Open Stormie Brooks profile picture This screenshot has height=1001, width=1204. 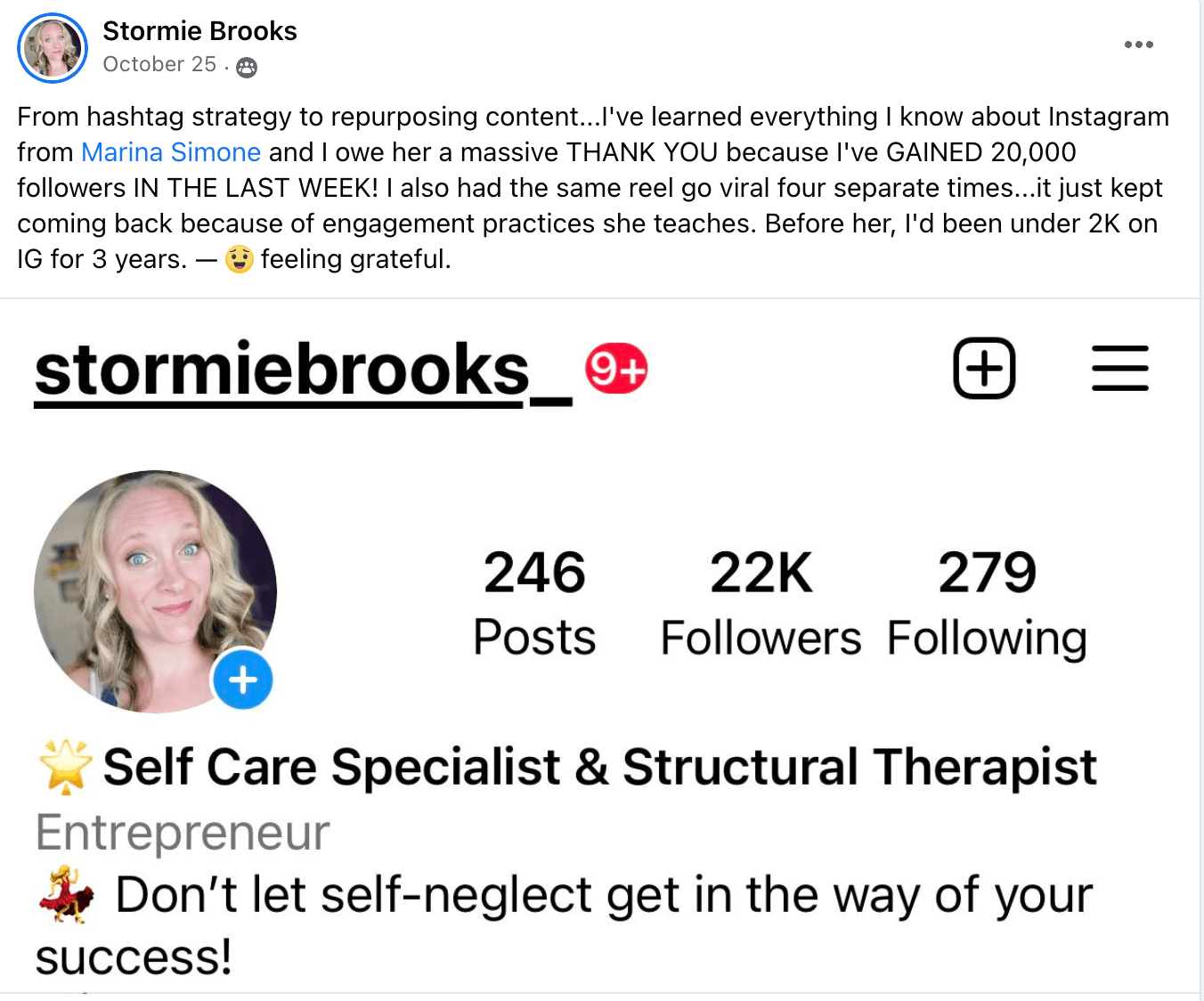tap(53, 48)
